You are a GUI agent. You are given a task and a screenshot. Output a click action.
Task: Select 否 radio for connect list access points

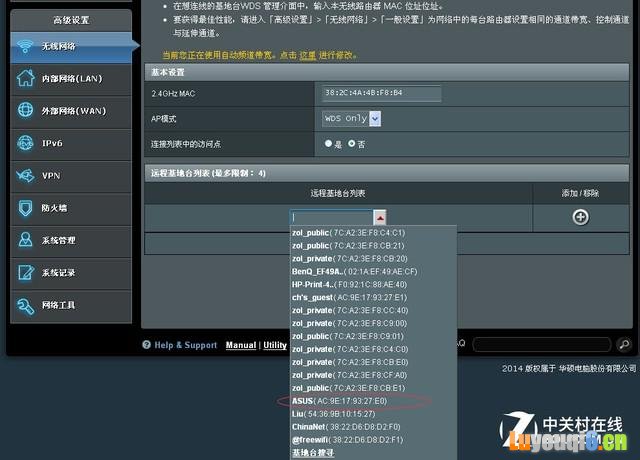[351, 143]
